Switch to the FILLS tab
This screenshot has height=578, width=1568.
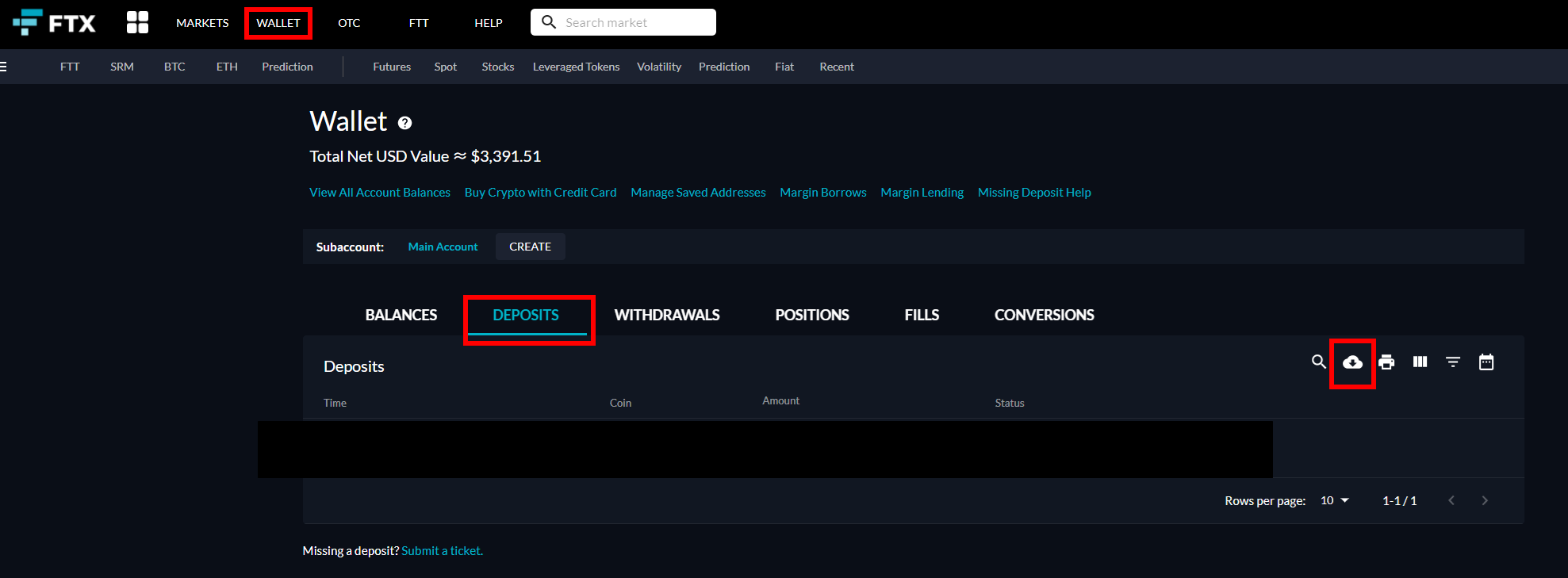(x=922, y=315)
